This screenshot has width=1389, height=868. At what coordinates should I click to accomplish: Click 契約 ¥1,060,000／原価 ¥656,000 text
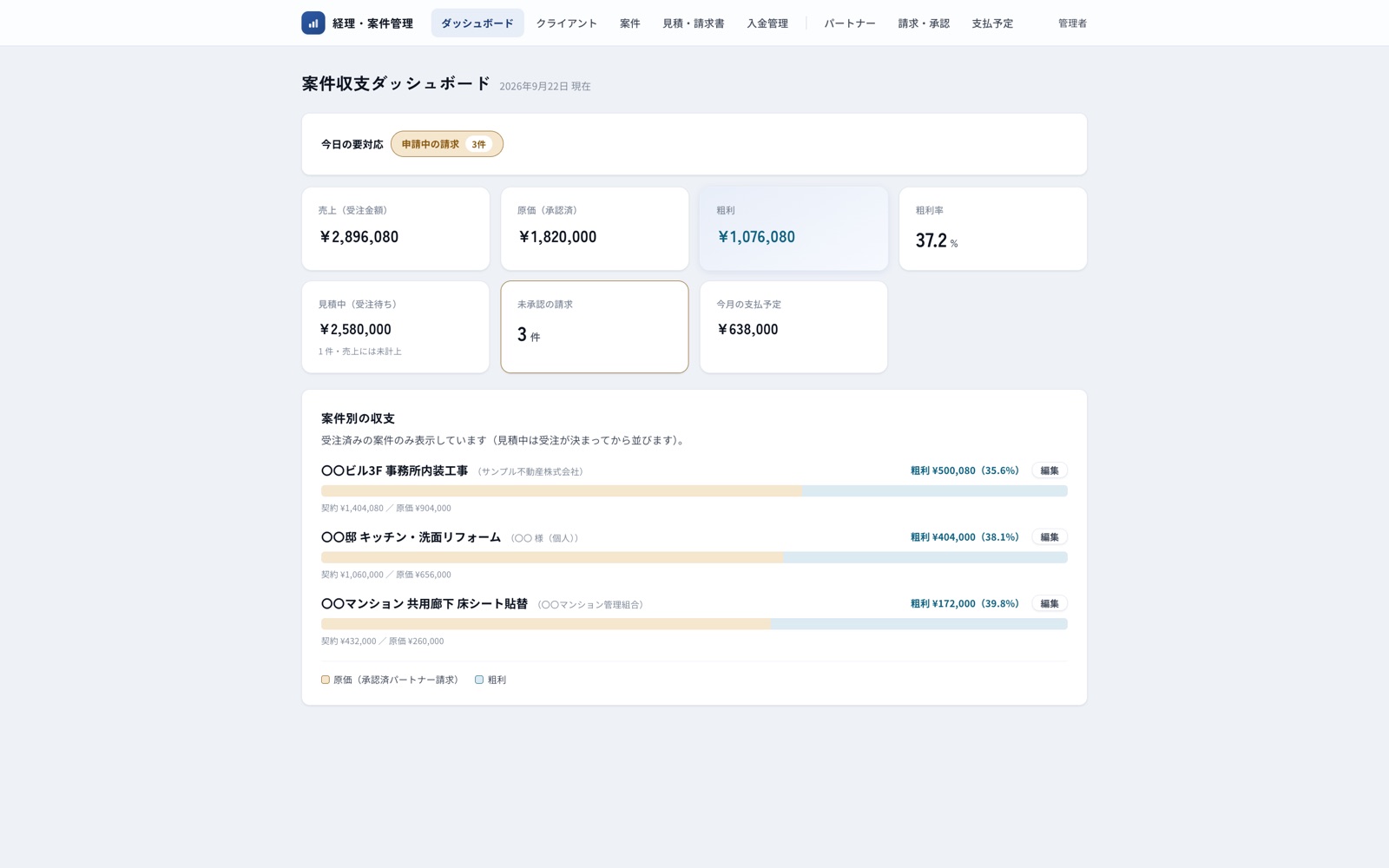click(x=386, y=575)
